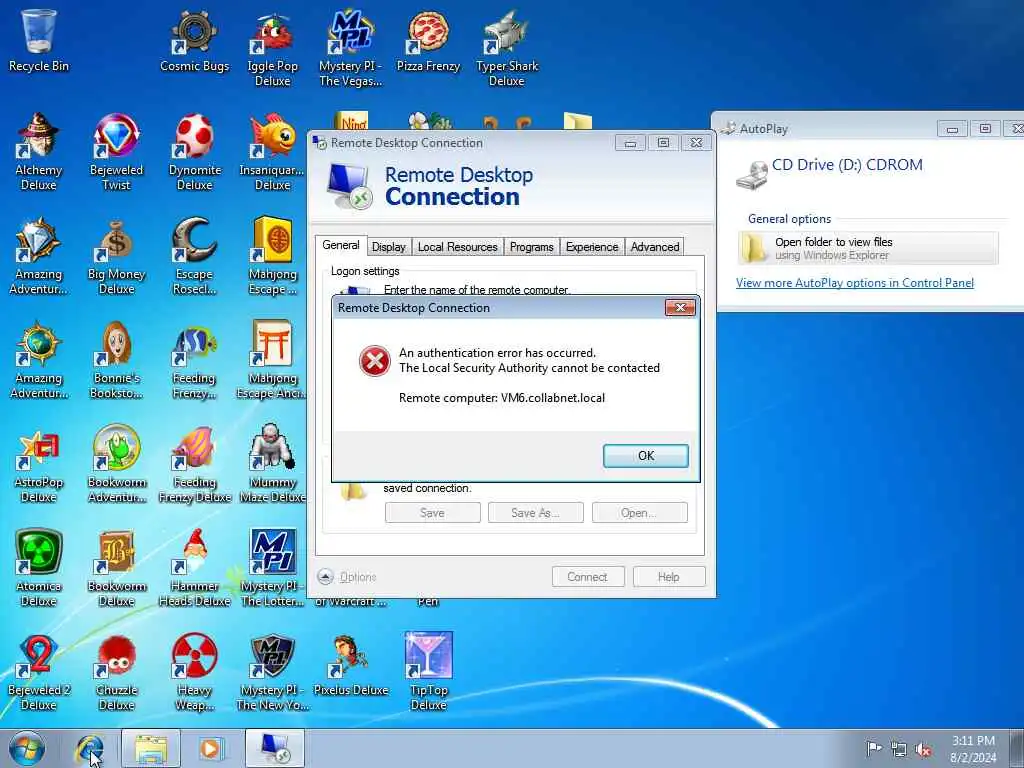The image size is (1024, 768).
Task: Click OK in the authentication error dialog
Action: [x=645, y=456]
